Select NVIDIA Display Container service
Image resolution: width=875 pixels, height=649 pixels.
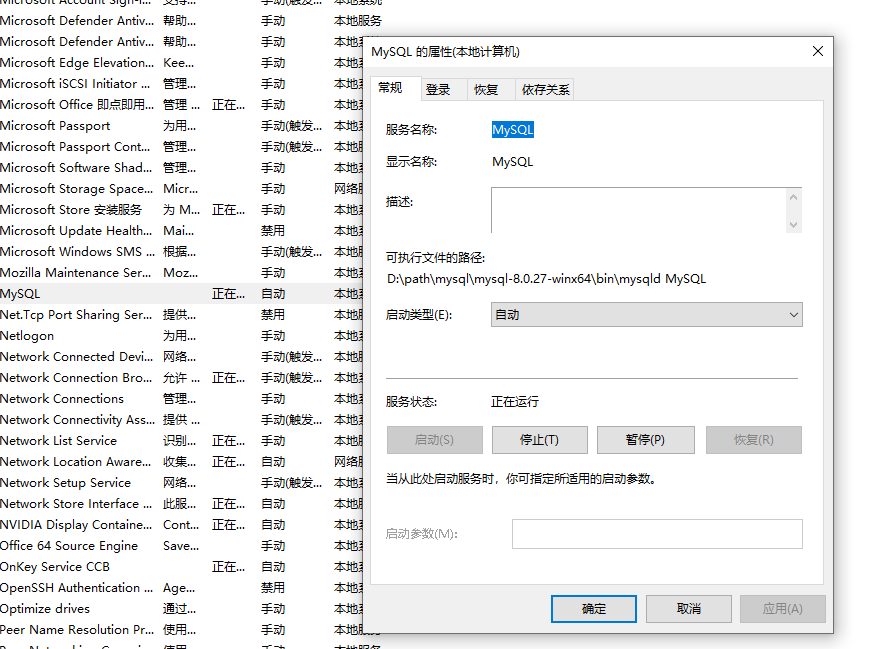tap(181, 525)
